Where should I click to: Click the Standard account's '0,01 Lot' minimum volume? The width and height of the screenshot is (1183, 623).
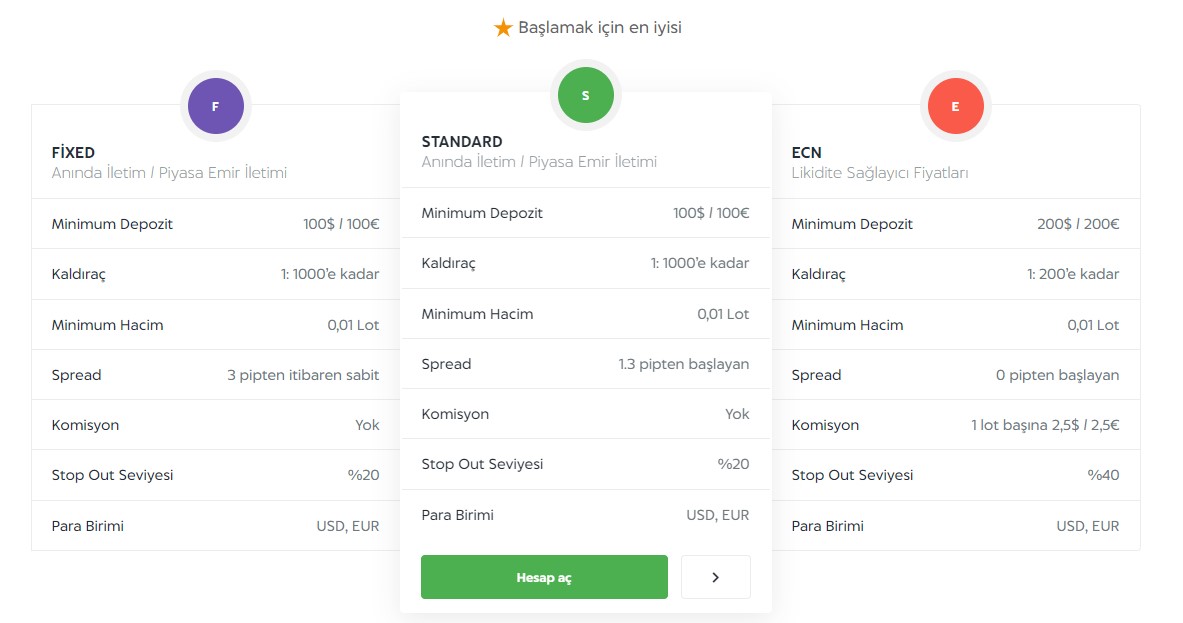pos(723,314)
